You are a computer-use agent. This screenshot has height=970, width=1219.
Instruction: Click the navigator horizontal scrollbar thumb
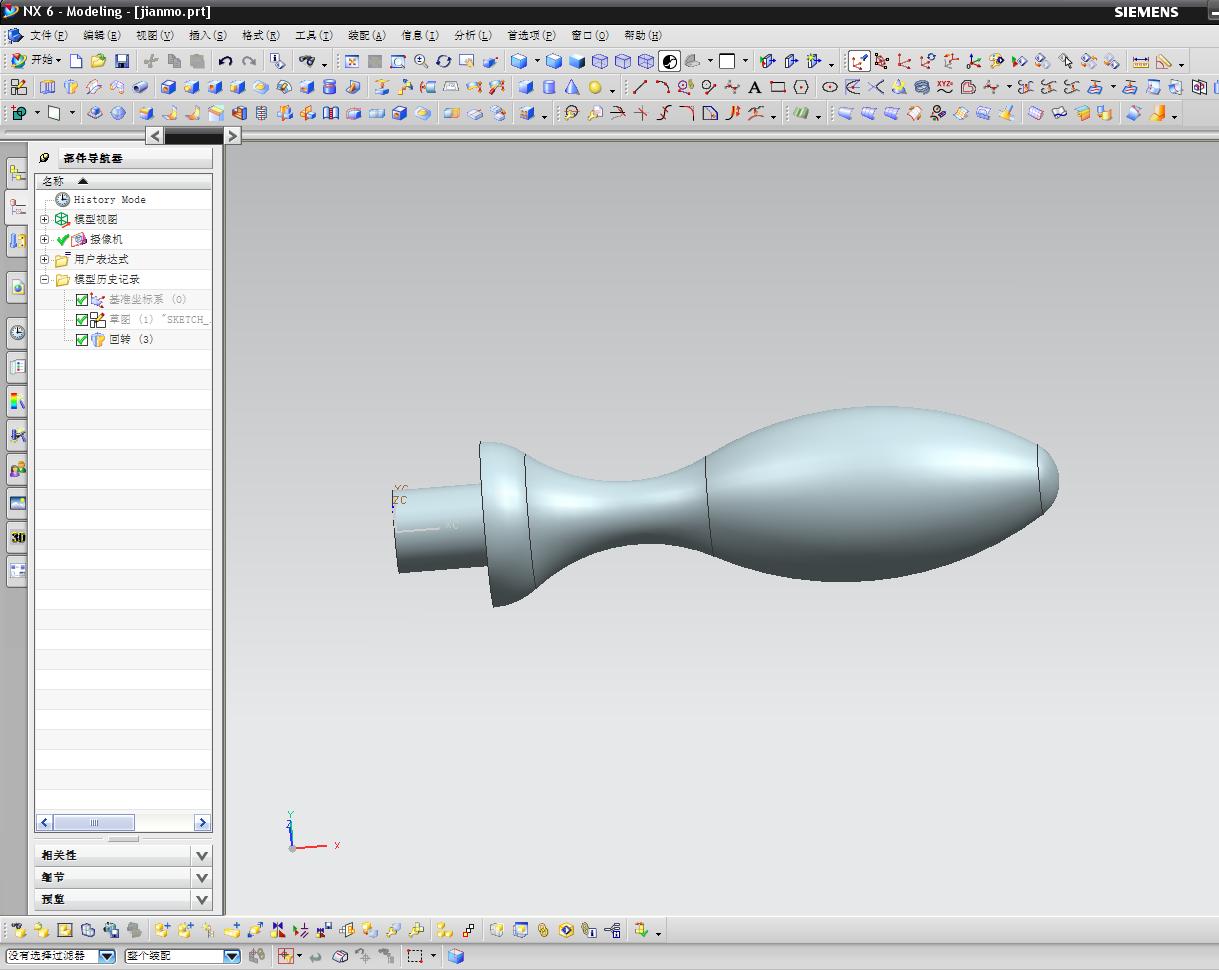[x=94, y=823]
